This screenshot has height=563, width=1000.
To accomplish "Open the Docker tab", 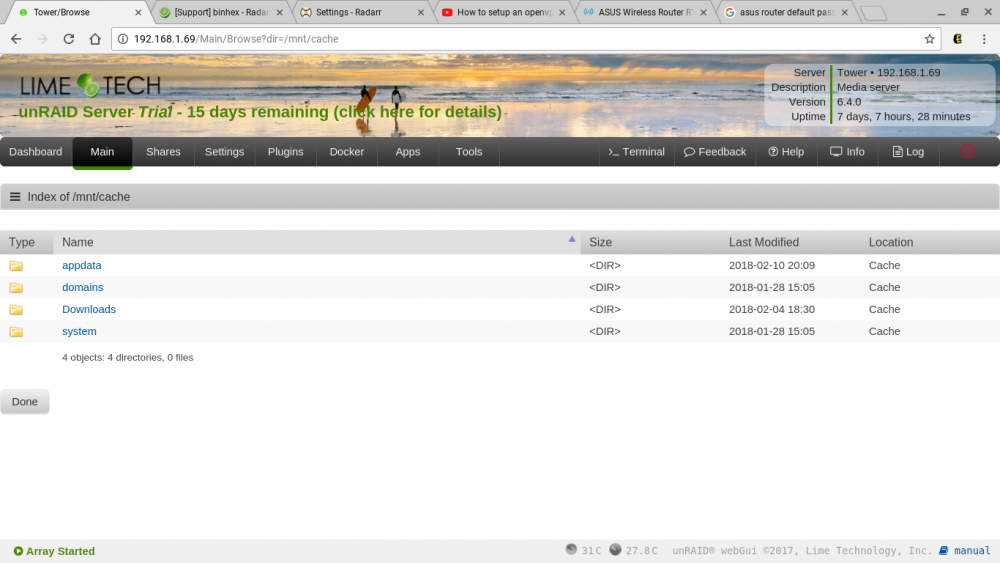I will tap(347, 152).
